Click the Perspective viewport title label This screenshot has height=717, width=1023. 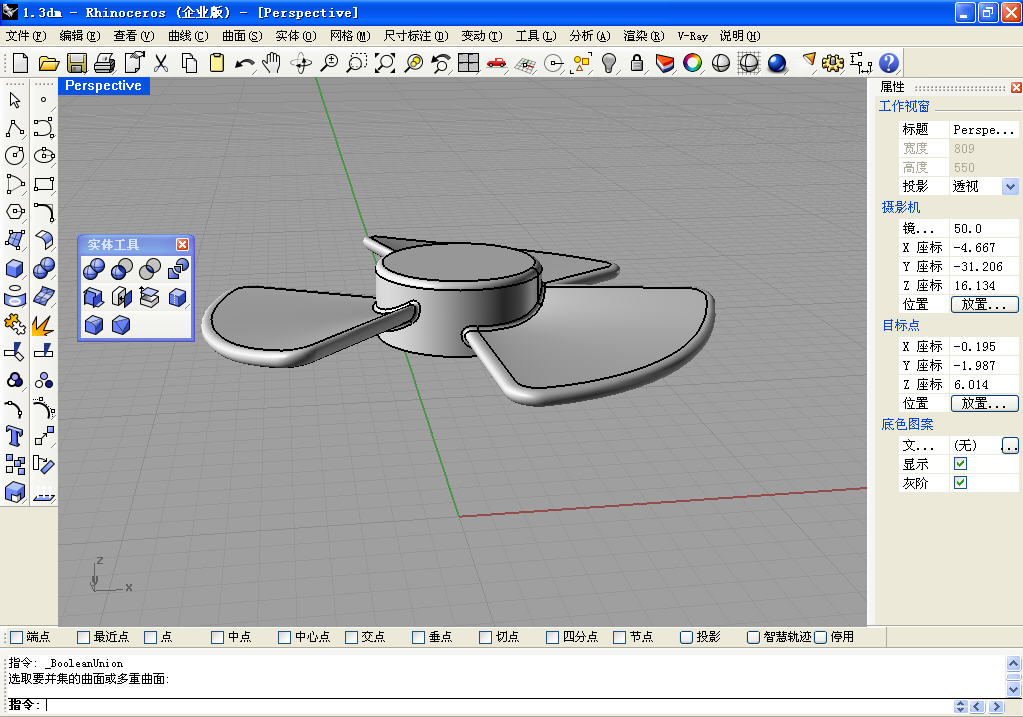click(x=103, y=85)
